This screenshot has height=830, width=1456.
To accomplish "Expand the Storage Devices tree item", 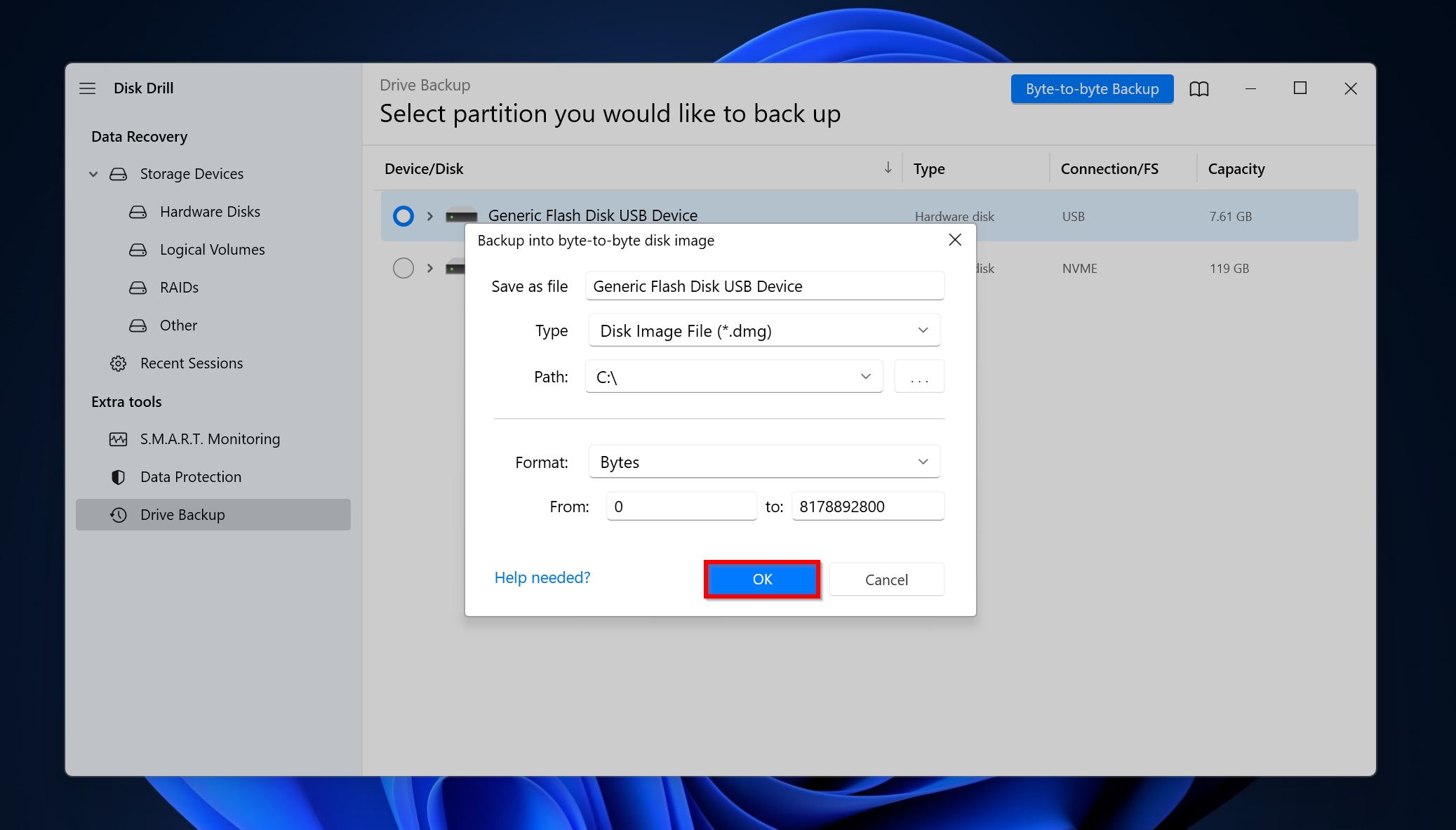I will [x=93, y=173].
